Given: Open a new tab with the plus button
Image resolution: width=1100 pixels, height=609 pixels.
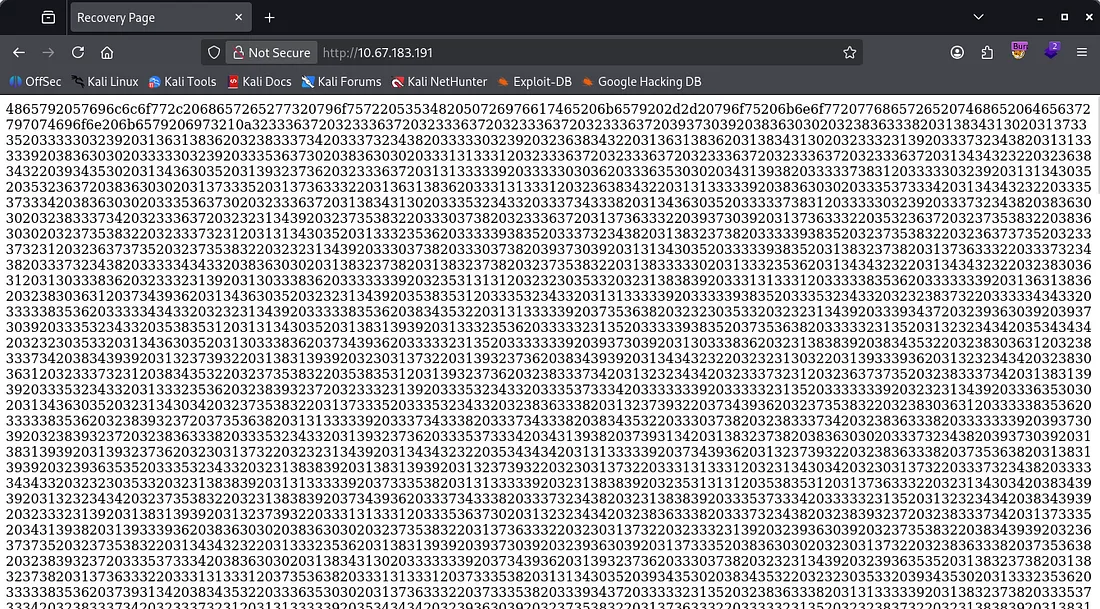Looking at the screenshot, I should point(269,18).
